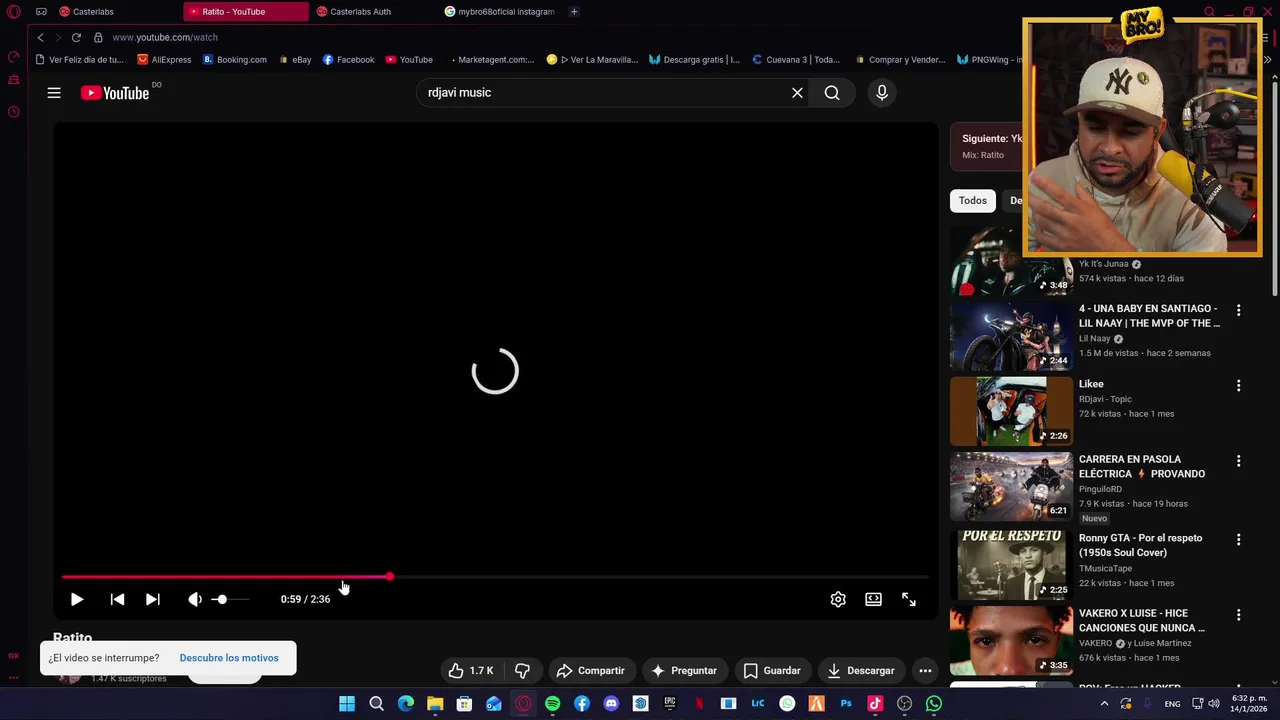Open options menu for 'VAKERO X LUISE' video
This screenshot has height=720, width=1280.
coord(1238,615)
